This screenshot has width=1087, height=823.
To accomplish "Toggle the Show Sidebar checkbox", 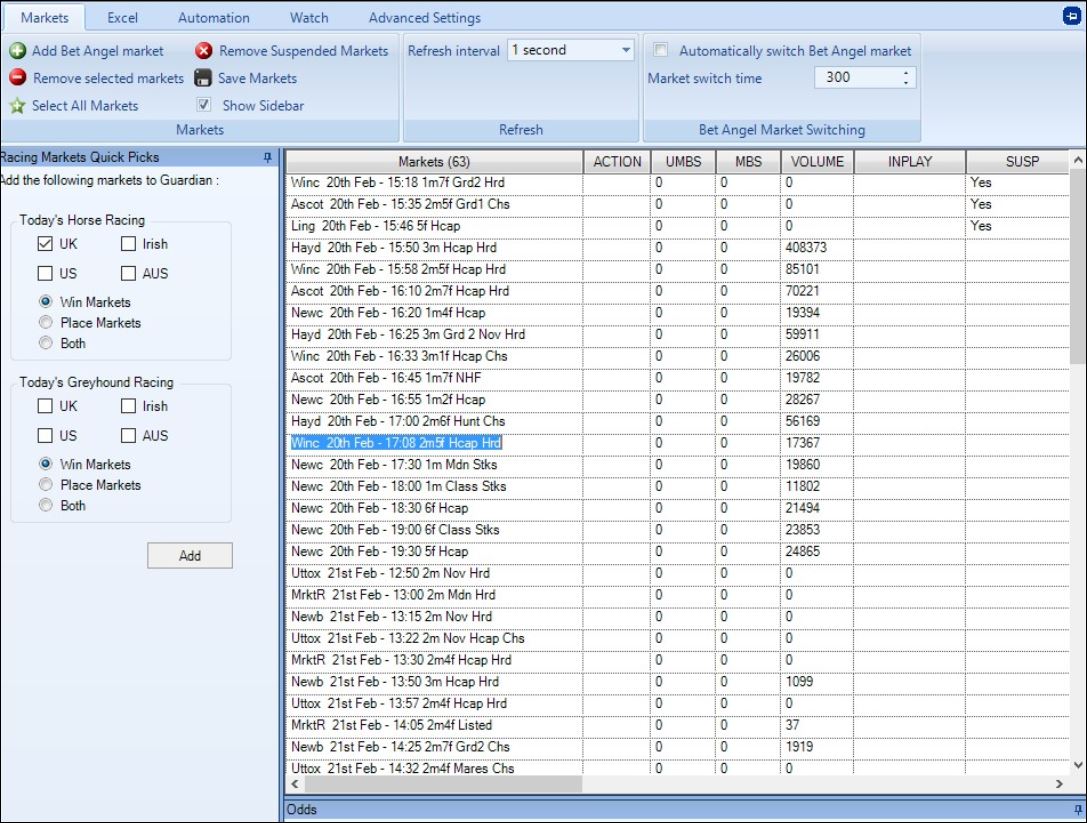I will [203, 105].
